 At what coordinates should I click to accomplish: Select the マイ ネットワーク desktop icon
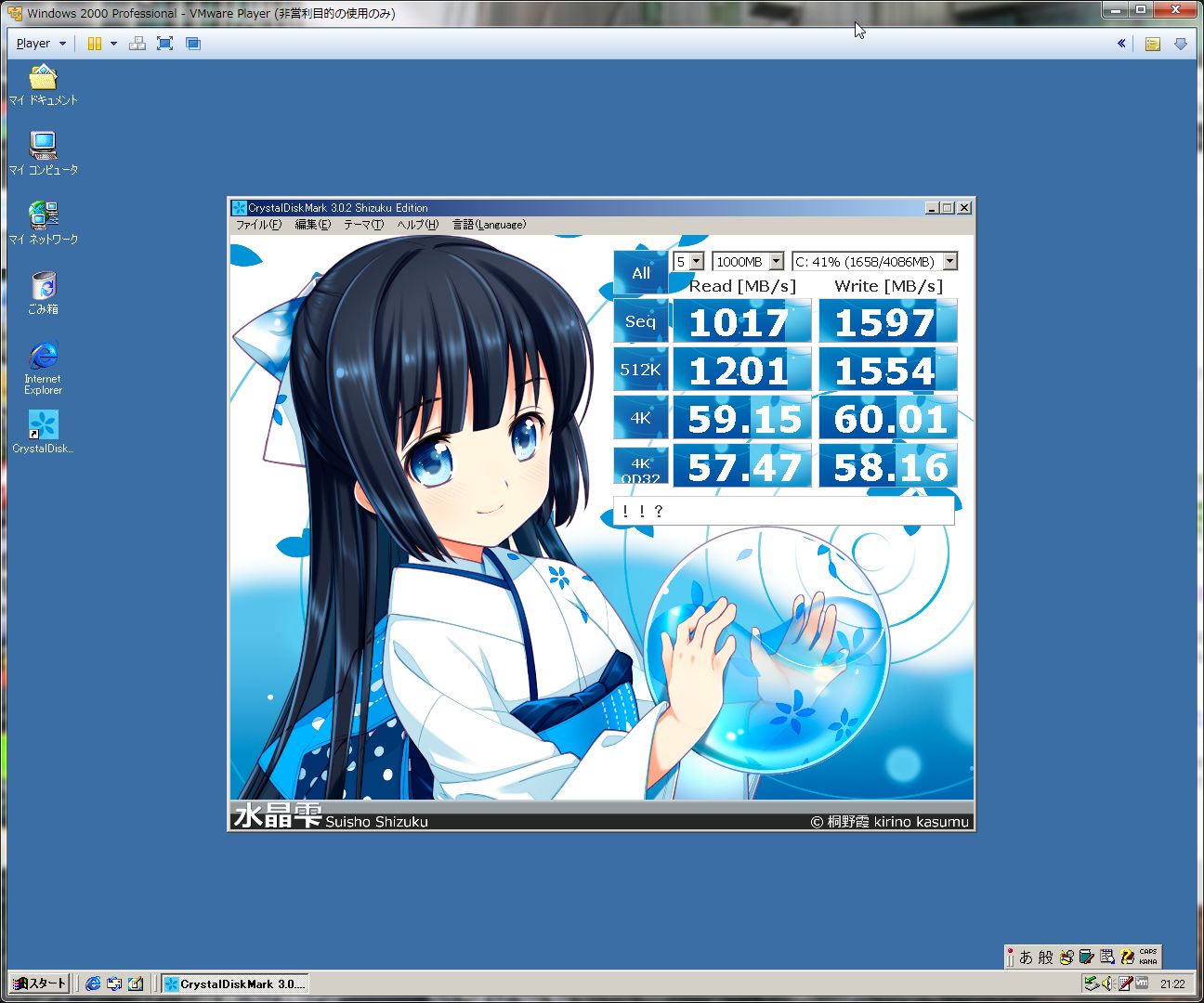coord(43,224)
